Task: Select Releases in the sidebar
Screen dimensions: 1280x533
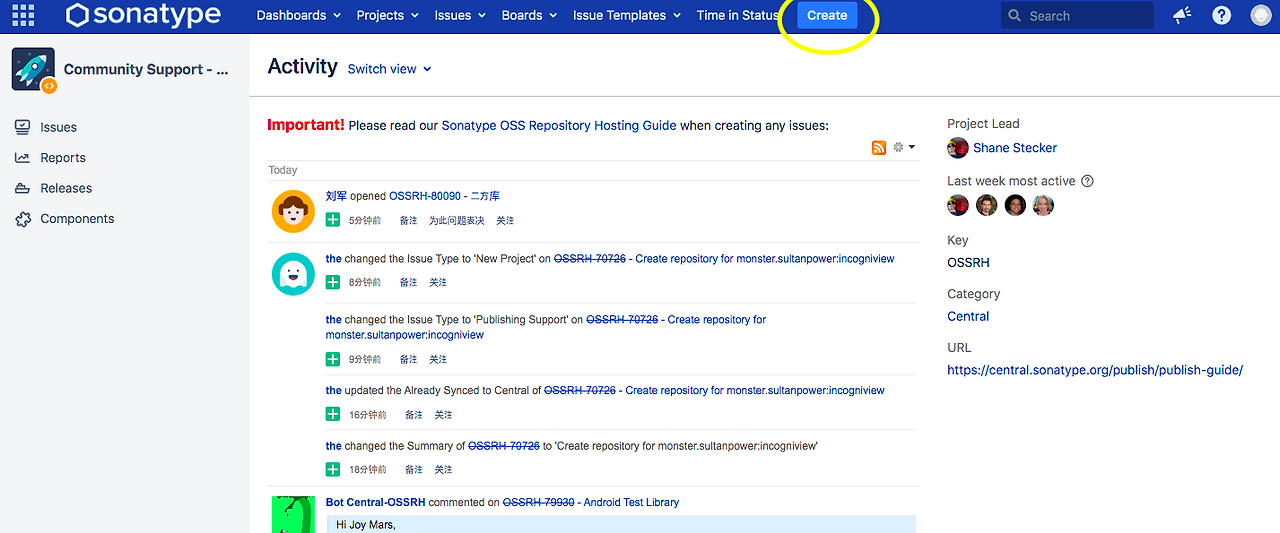Action: coord(66,188)
